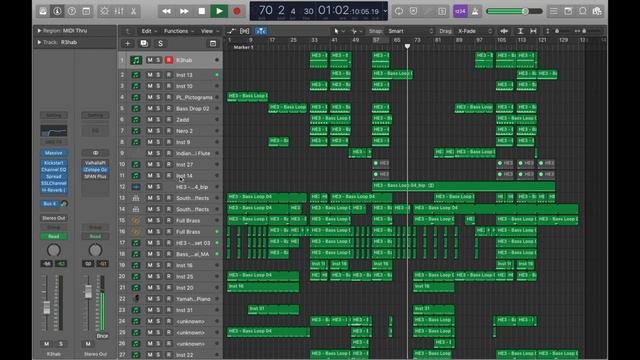Open the ValhallaPl plugin on Stereo Out
This screenshot has height=360, width=640.
point(95,162)
